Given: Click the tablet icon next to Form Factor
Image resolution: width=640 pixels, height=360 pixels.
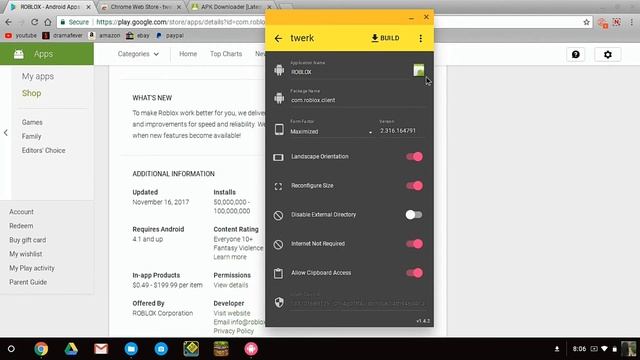Looking at the screenshot, I should pyautogui.click(x=279, y=129).
